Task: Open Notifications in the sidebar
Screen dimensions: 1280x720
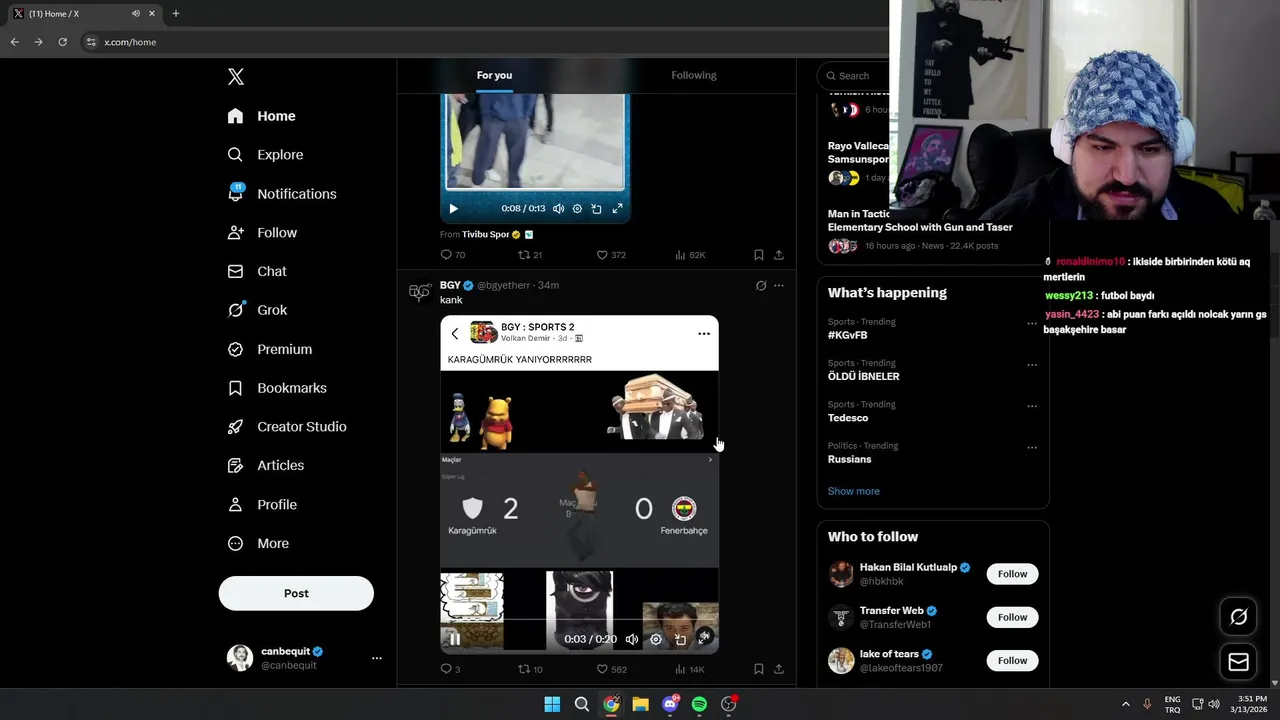Action: click(x=282, y=194)
